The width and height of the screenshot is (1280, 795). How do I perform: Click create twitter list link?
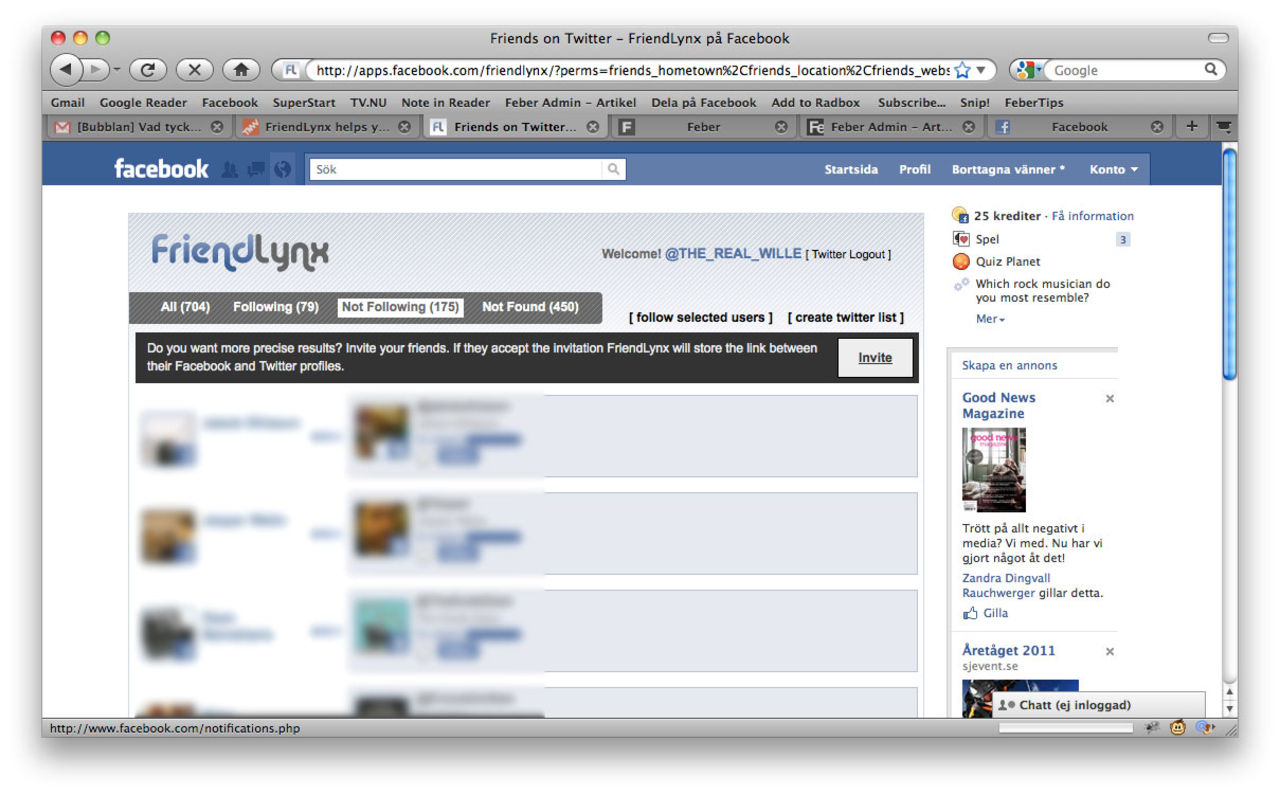(x=846, y=318)
